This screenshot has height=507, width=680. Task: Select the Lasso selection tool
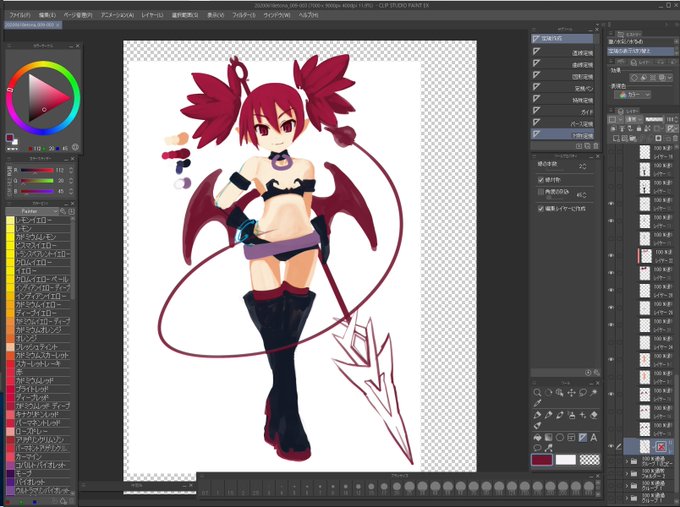tap(582, 393)
